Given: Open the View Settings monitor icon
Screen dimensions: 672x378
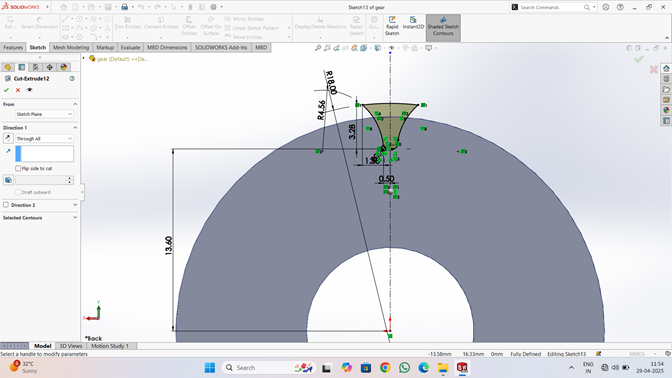Looking at the screenshot, I should [429, 48].
